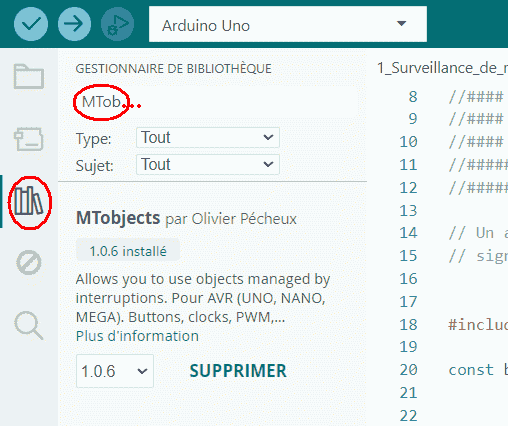Click the 1.0.6 installé badge
The image size is (508, 426).
(x=128, y=251)
